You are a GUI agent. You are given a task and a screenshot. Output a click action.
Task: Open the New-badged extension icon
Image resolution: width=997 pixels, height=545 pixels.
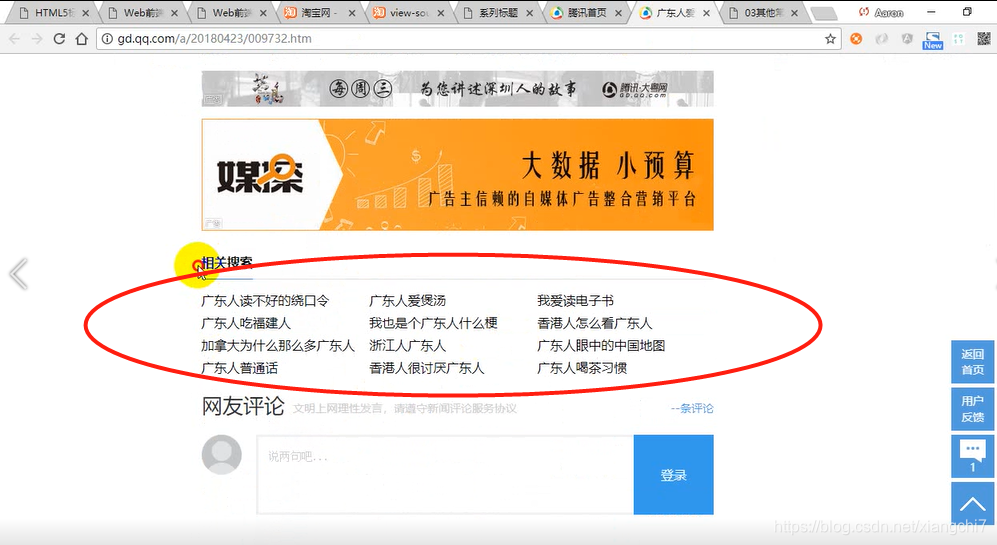933,40
